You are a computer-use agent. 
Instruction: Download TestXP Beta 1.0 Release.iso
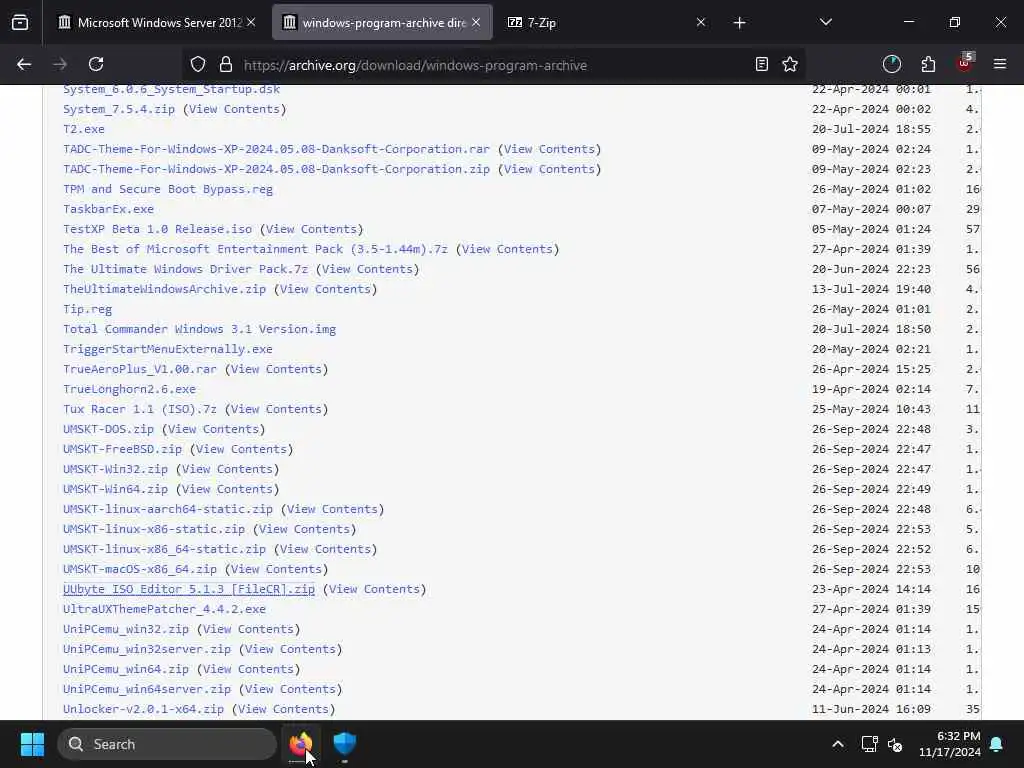(x=157, y=229)
